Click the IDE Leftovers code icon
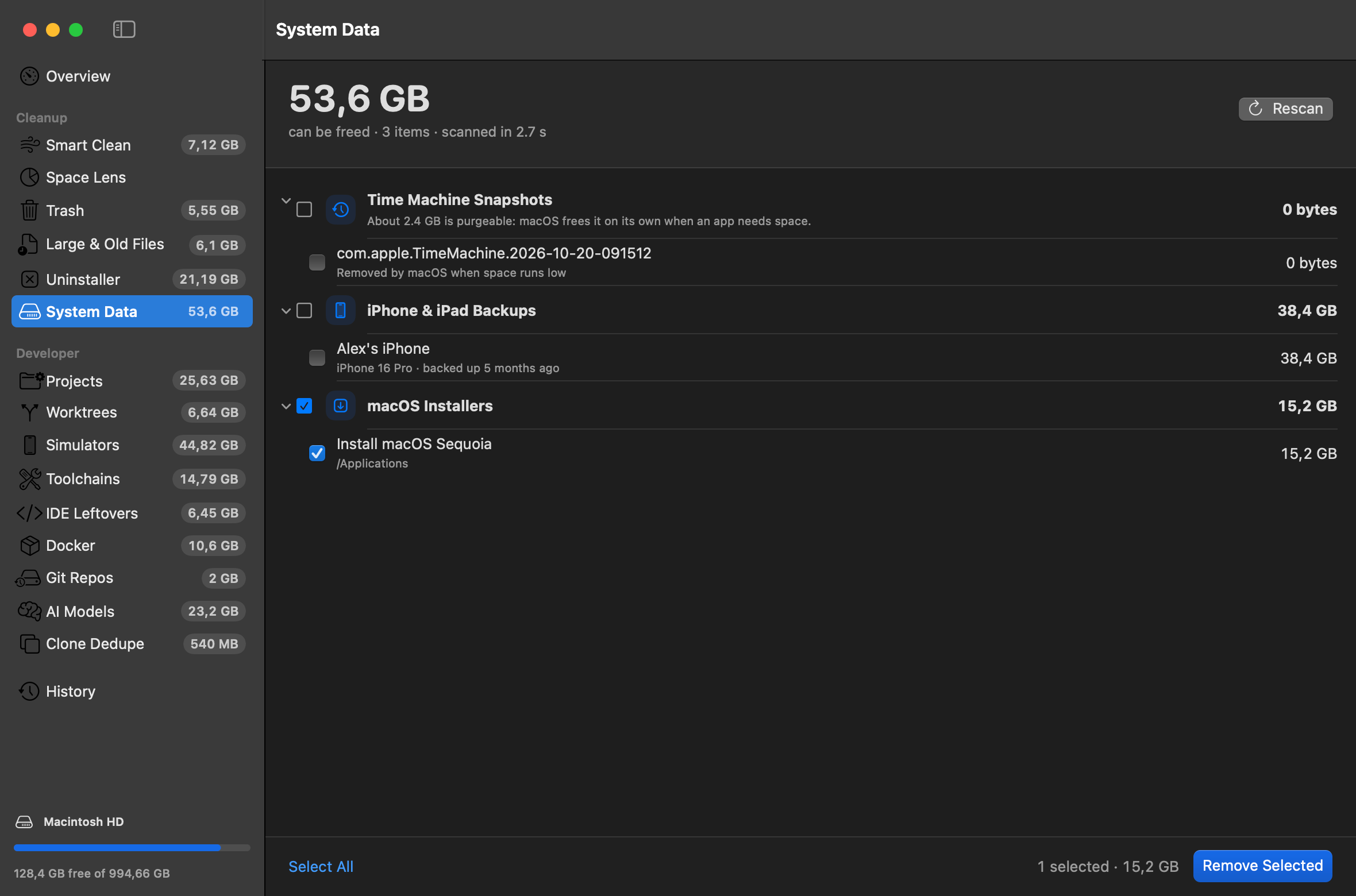 (29, 513)
